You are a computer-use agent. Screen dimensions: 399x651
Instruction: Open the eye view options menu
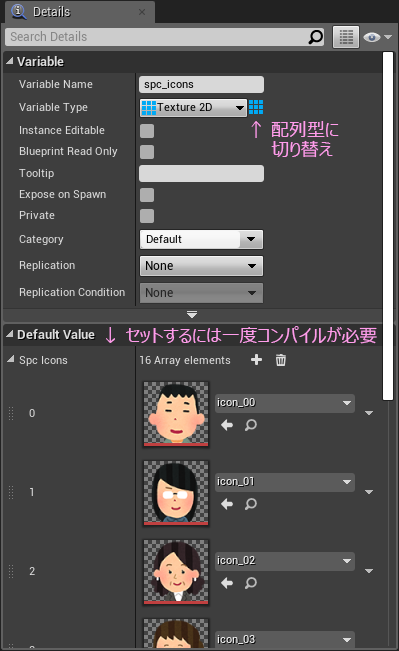point(377,37)
